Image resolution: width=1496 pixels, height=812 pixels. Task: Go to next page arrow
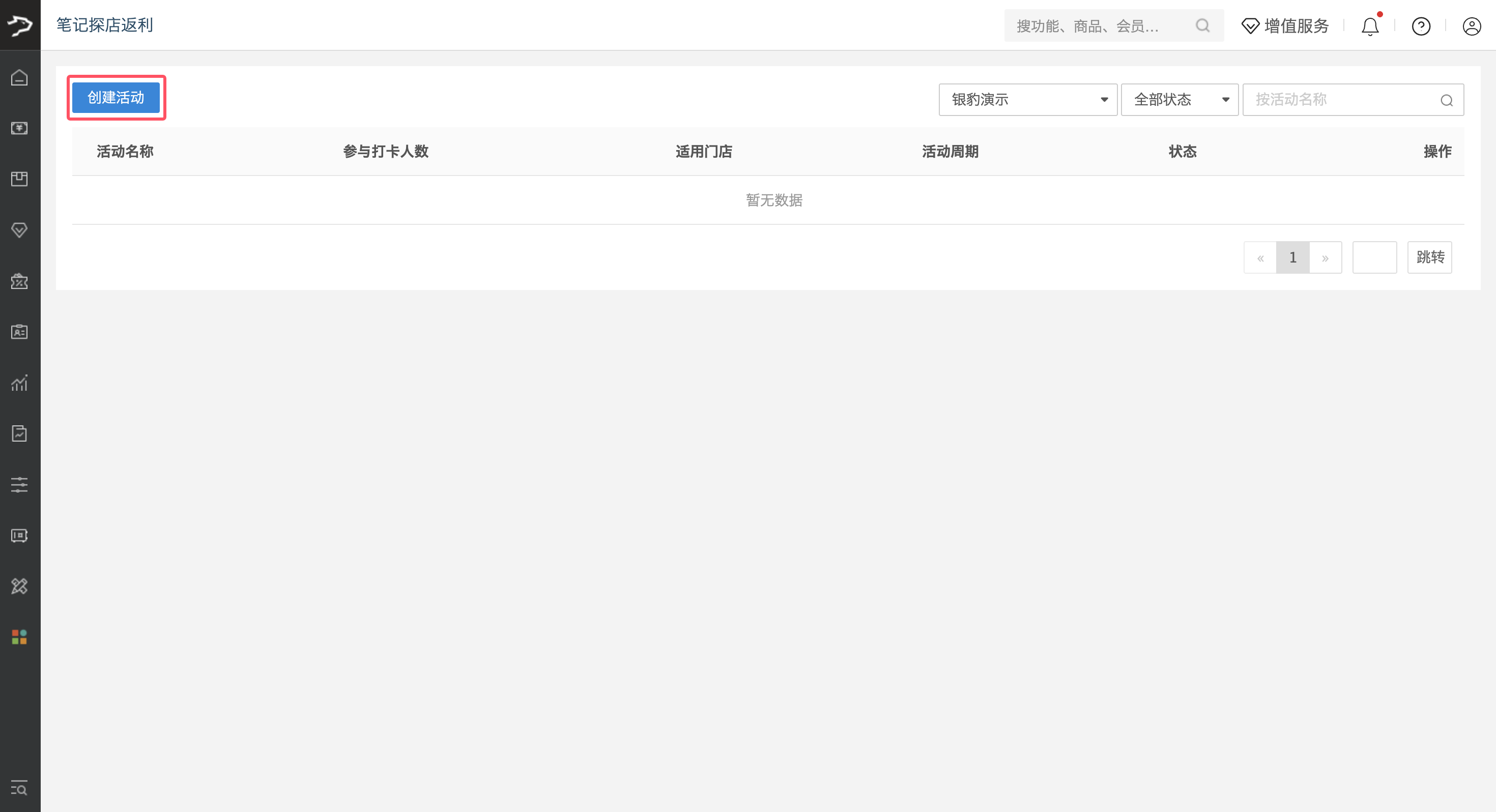pos(1325,257)
